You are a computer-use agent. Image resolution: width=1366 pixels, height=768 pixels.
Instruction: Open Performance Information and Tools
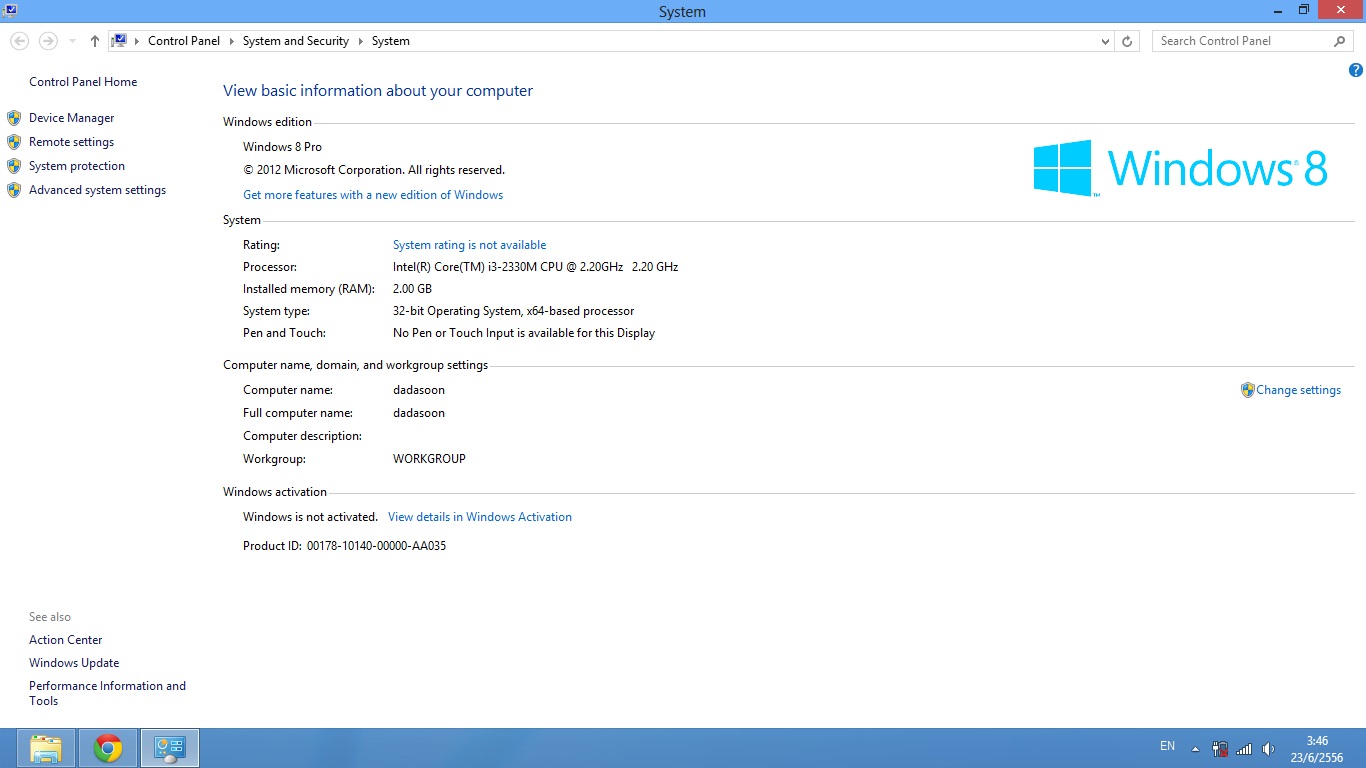(108, 693)
